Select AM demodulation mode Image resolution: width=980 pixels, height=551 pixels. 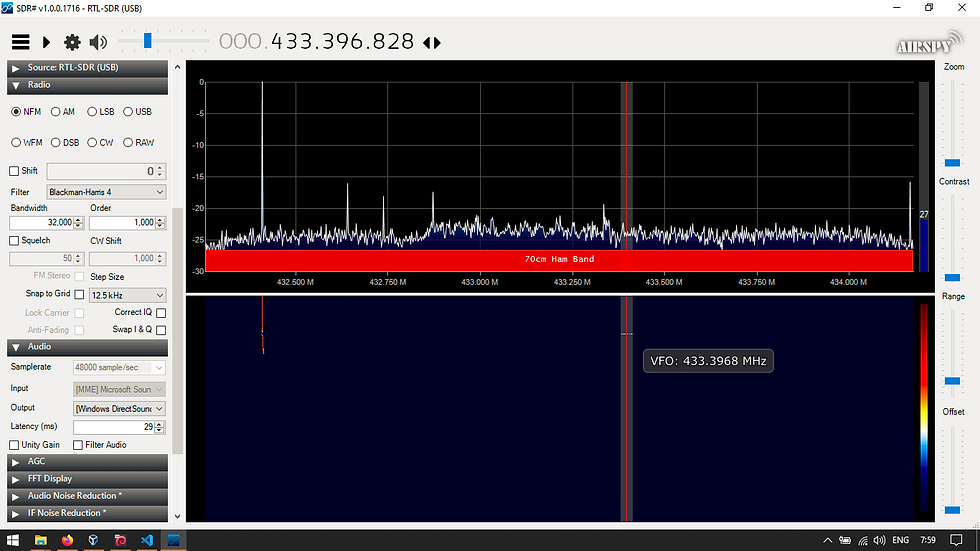[62, 112]
